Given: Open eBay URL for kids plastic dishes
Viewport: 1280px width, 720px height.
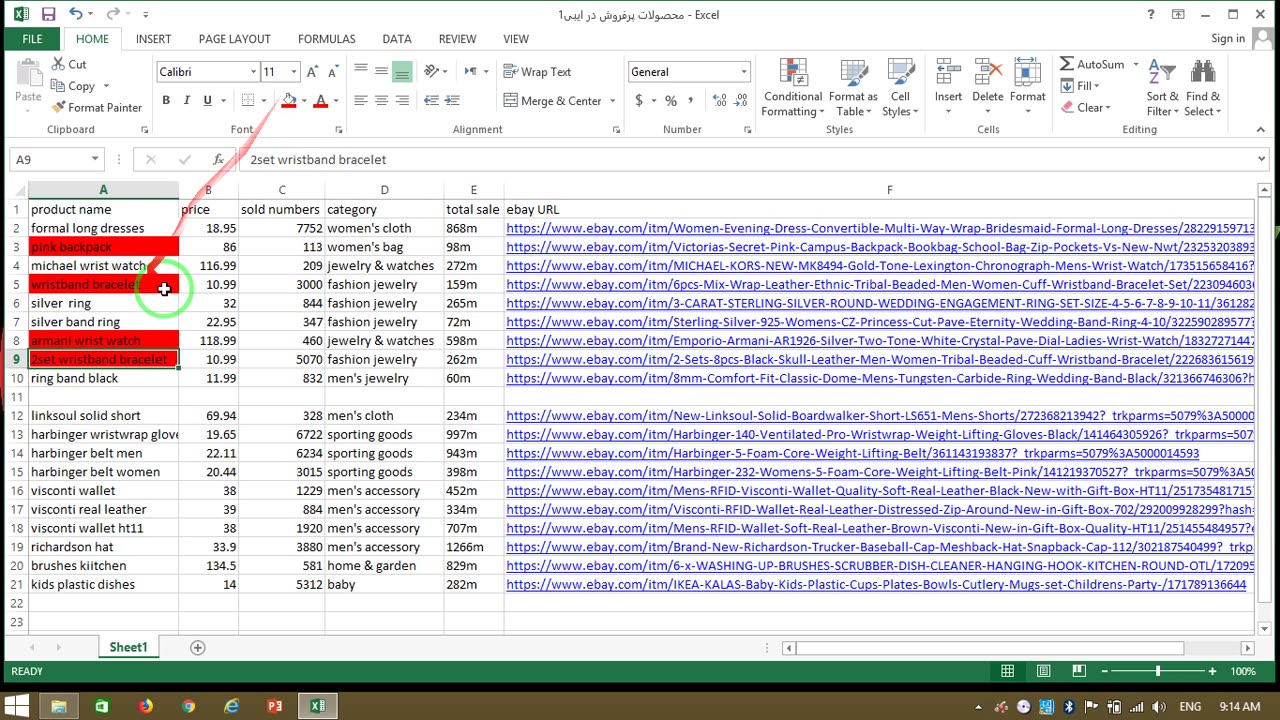Looking at the screenshot, I should [876, 585].
